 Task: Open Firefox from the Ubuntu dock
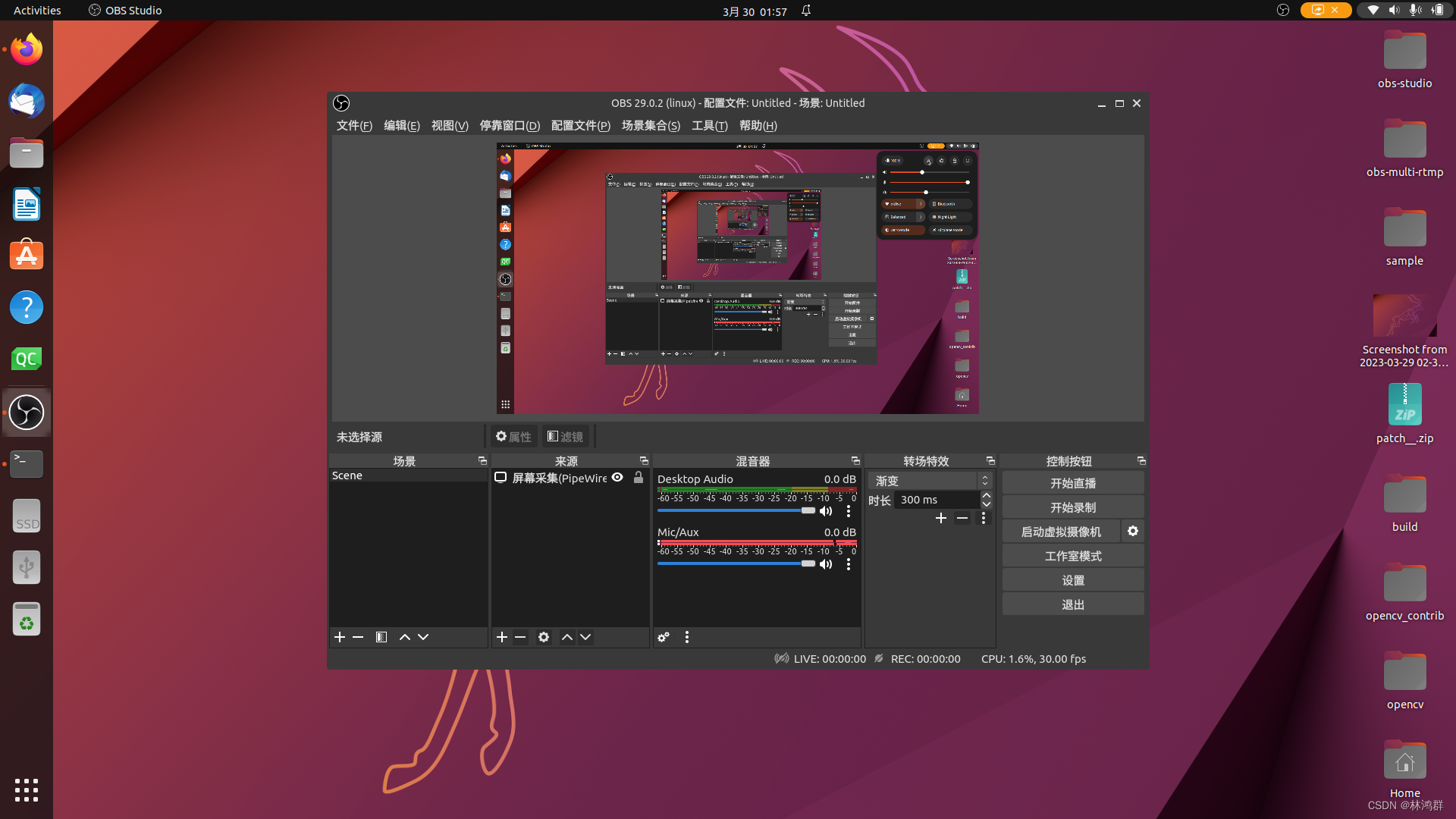coord(27,50)
